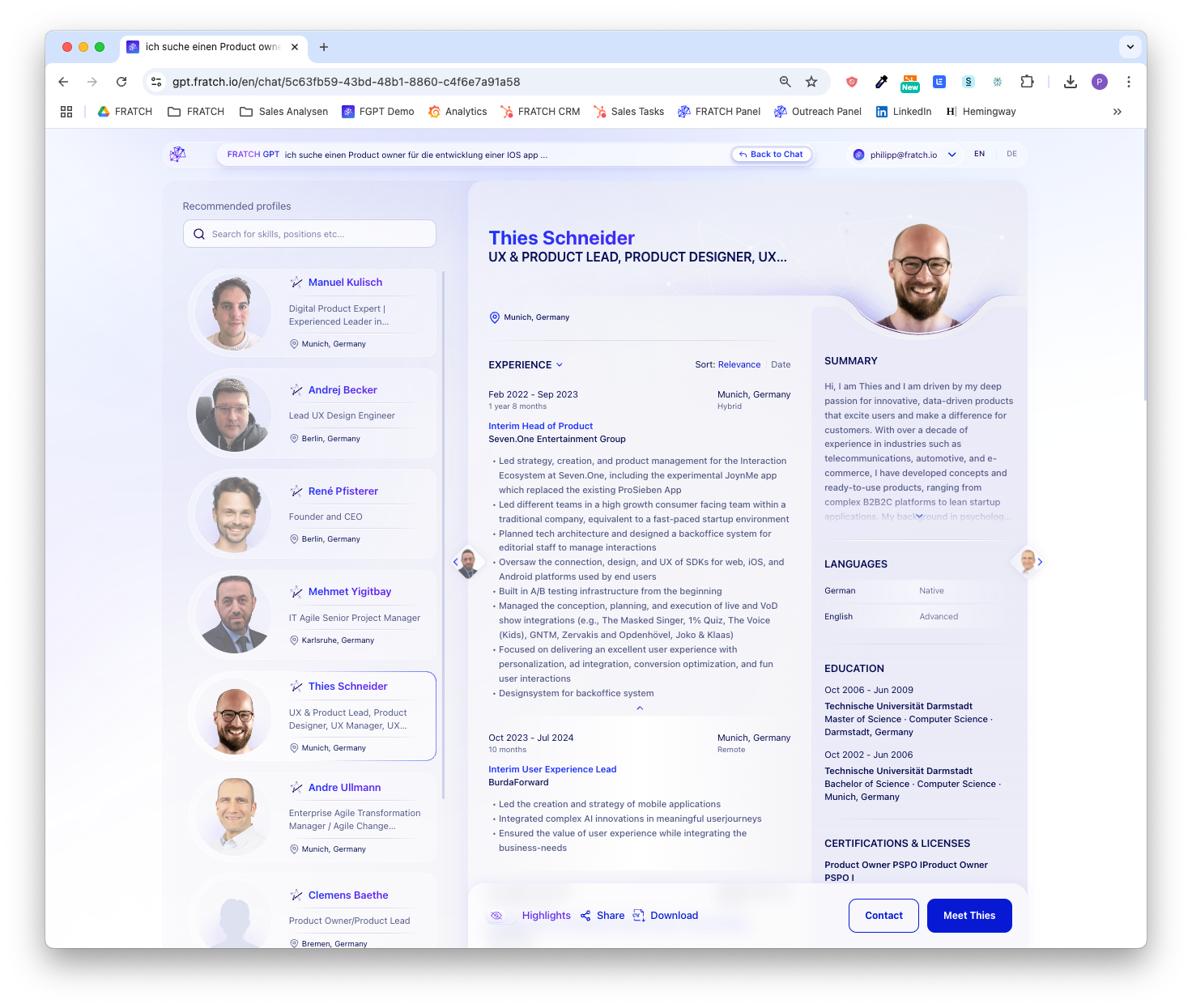Open the philipp@fratch.io account dropdown
1192x1008 pixels.
(x=904, y=155)
